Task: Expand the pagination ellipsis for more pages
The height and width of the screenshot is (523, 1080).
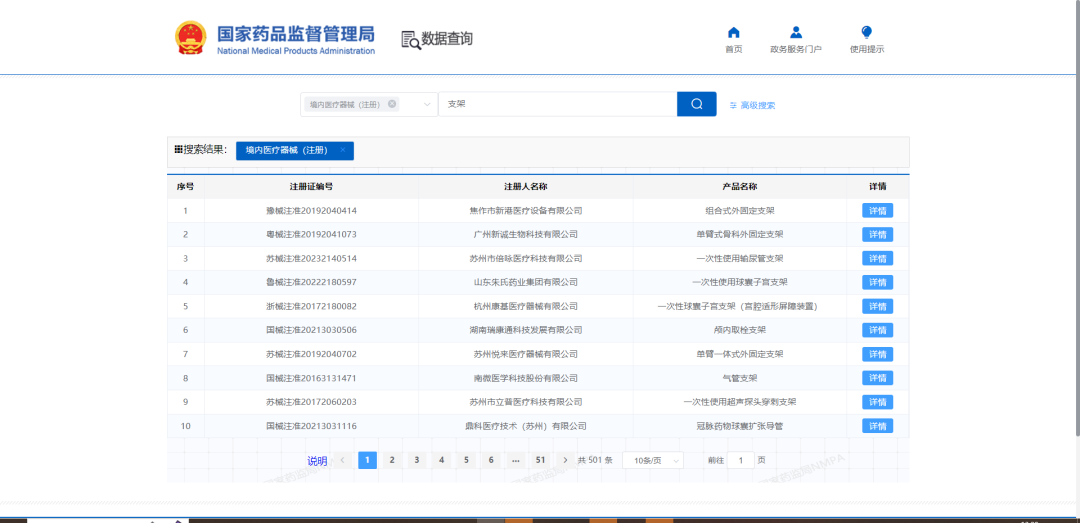Action: pyautogui.click(x=515, y=460)
